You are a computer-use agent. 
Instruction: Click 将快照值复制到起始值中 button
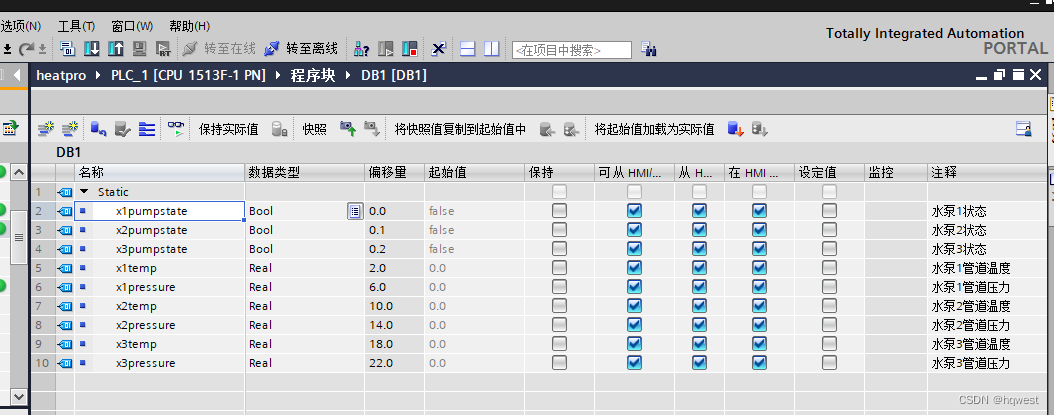[460, 129]
